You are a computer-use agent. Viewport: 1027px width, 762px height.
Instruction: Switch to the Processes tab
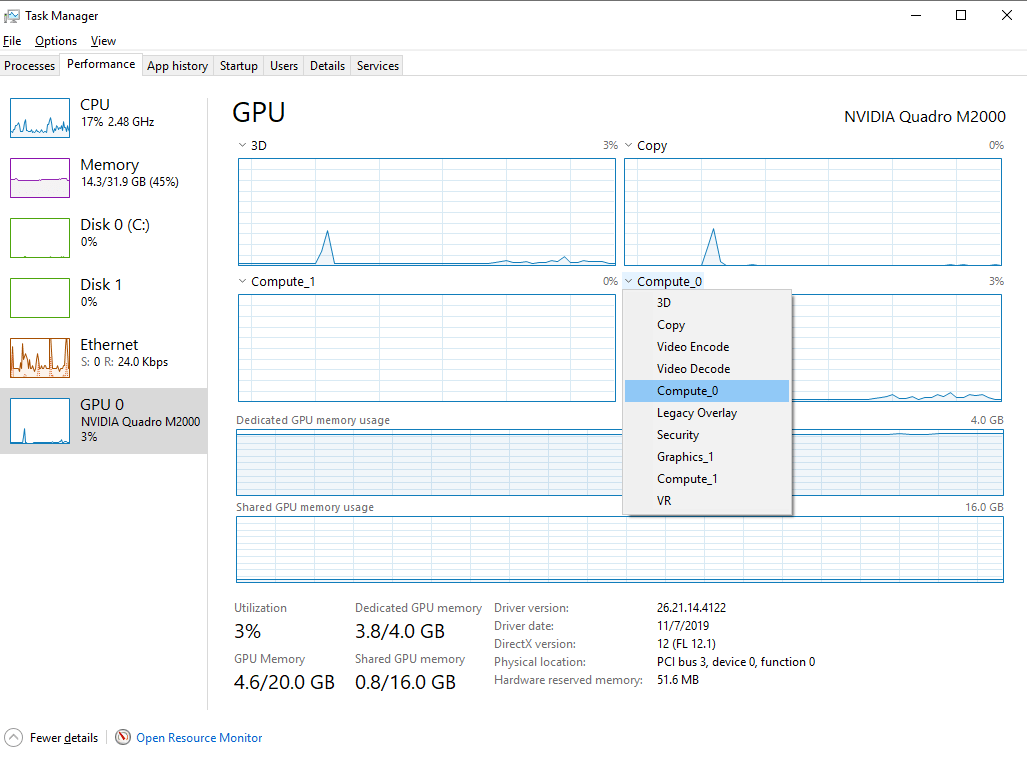point(29,66)
